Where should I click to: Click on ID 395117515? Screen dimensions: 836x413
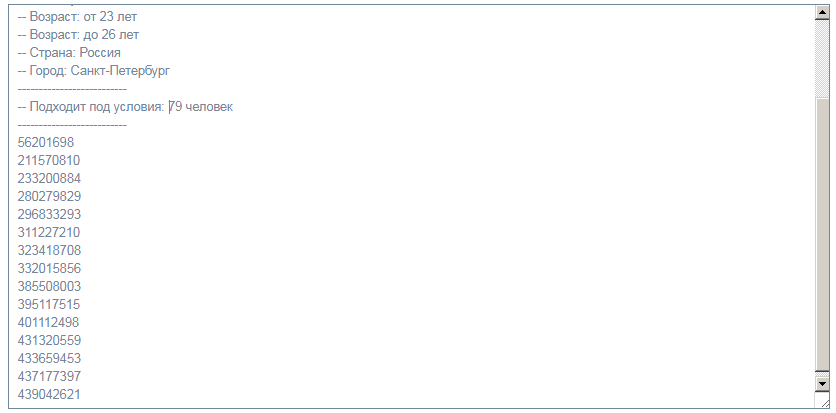tap(49, 304)
